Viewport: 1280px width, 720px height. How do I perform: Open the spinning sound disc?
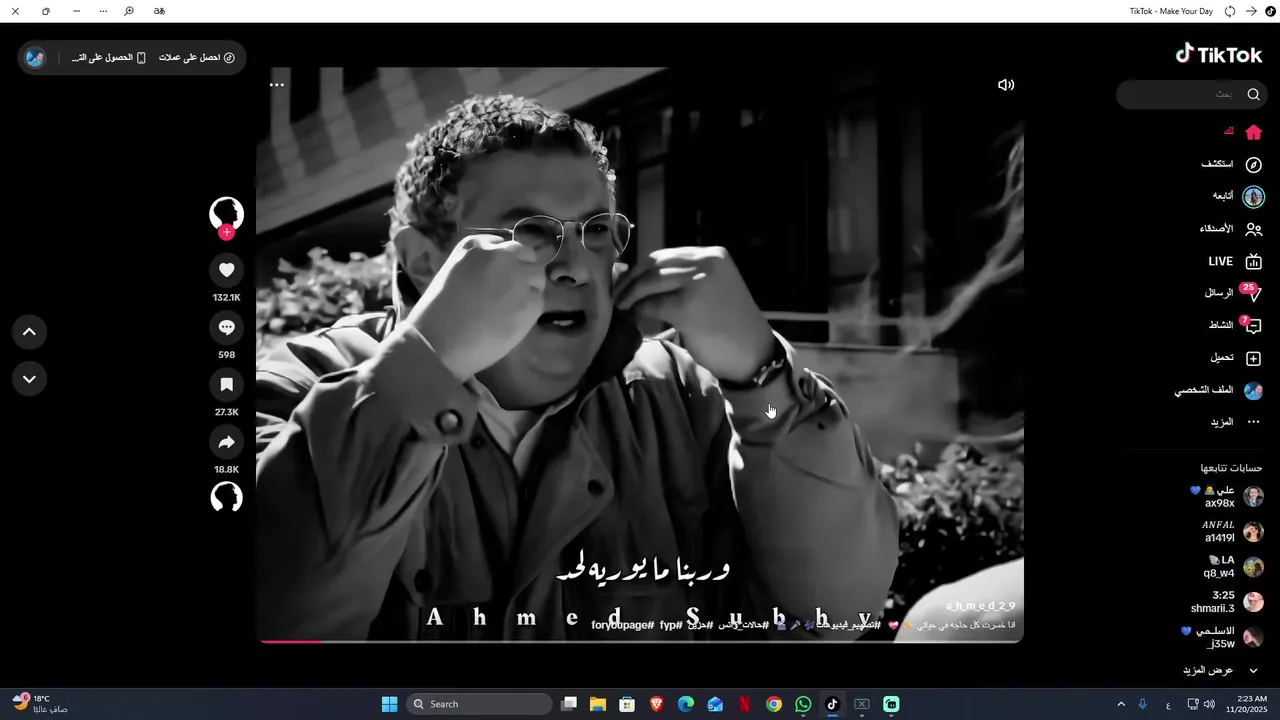227,497
